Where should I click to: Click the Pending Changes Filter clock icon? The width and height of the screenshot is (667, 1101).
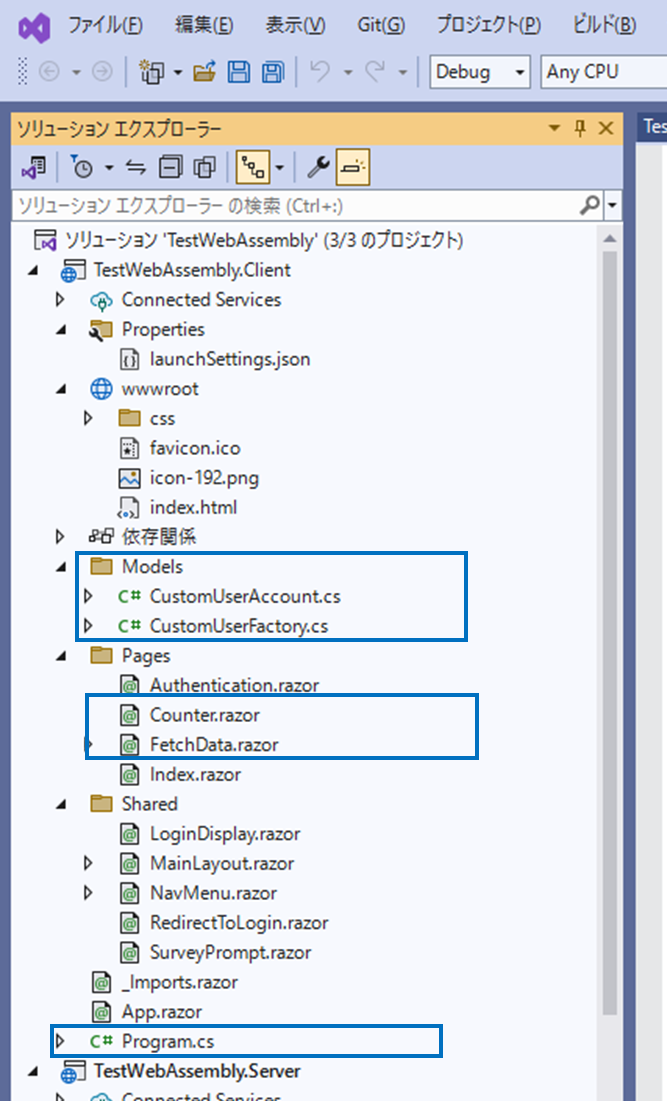pos(82,166)
